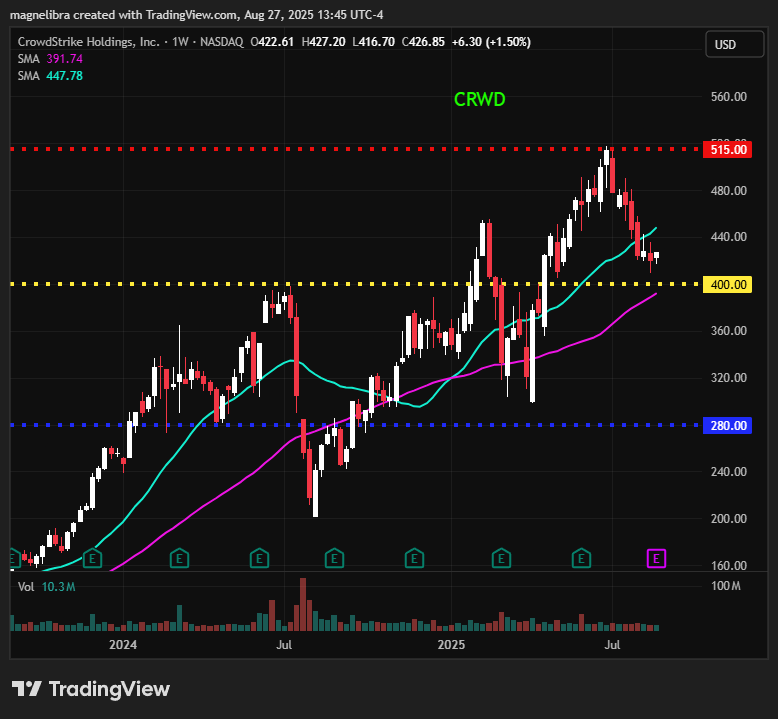Click the CrowdStrike Holdings, Inc. symbol title

click(89, 42)
